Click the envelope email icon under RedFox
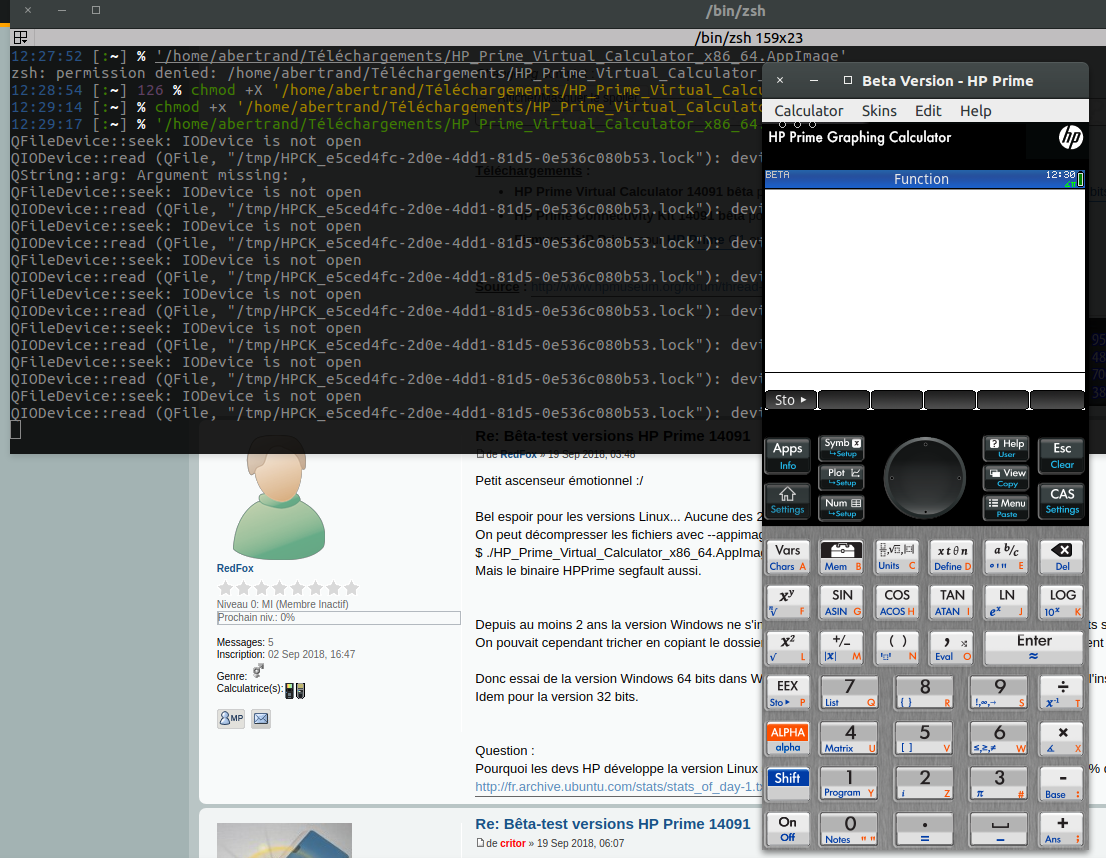Viewport: 1106px width, 858px height. [261, 718]
